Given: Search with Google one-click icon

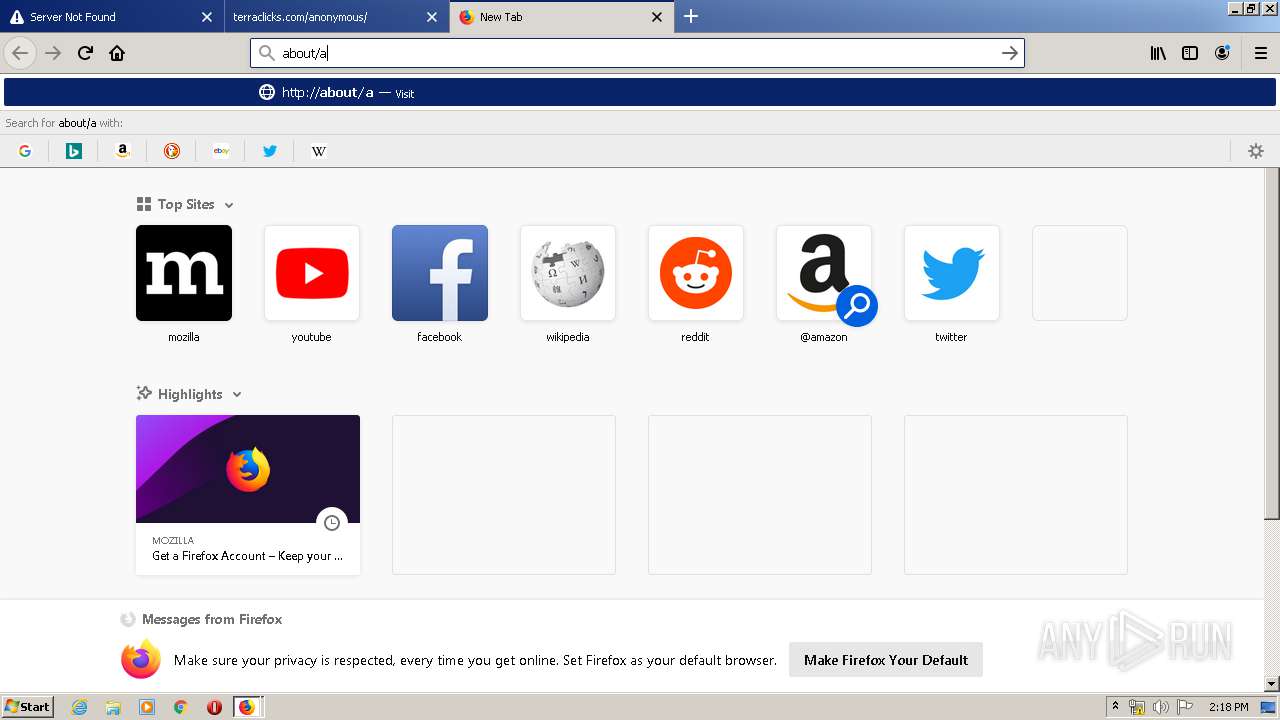Looking at the screenshot, I should tap(25, 151).
